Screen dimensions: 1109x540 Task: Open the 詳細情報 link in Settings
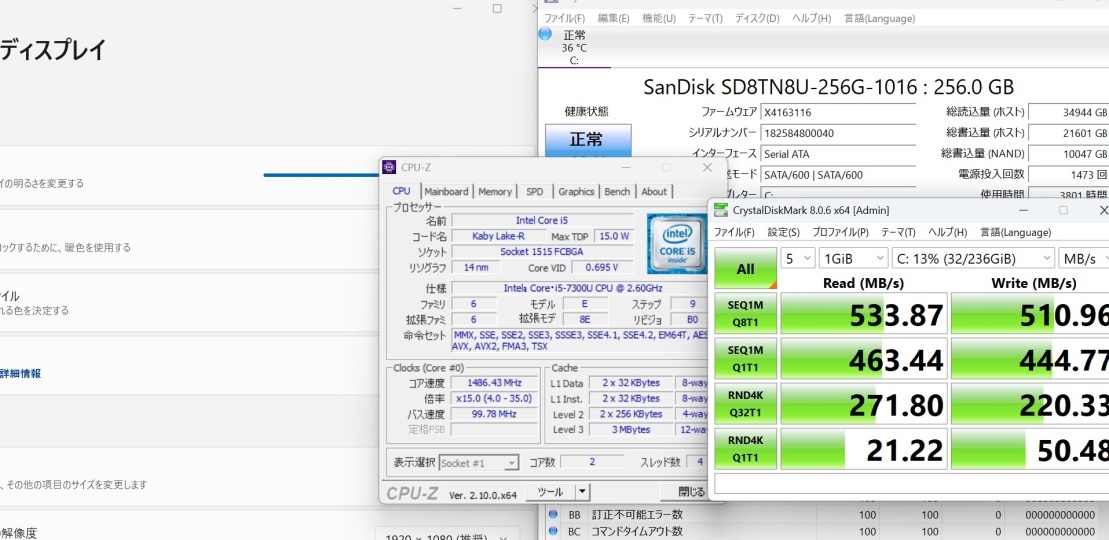21,373
